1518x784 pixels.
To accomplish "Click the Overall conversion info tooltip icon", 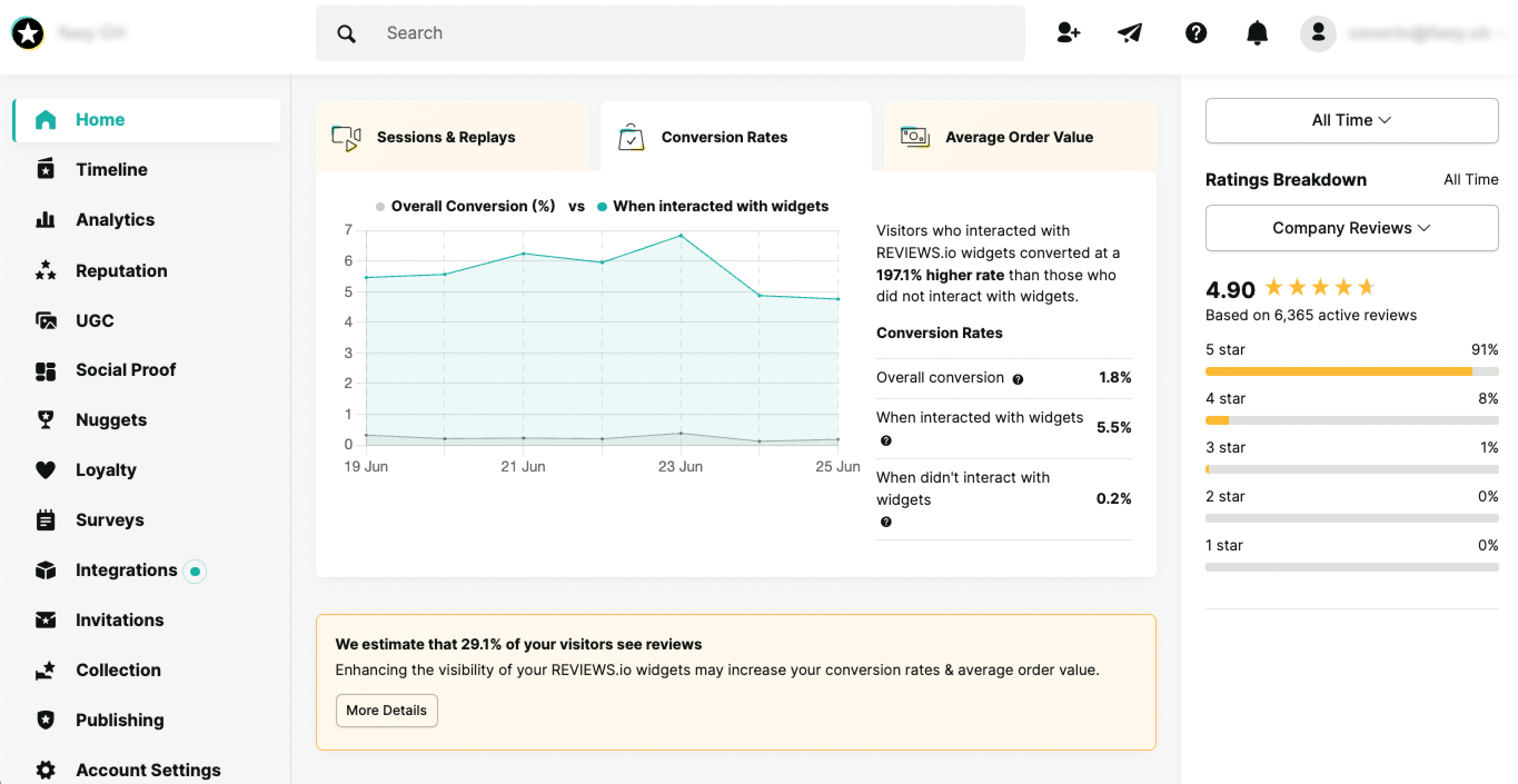I will (x=1018, y=379).
